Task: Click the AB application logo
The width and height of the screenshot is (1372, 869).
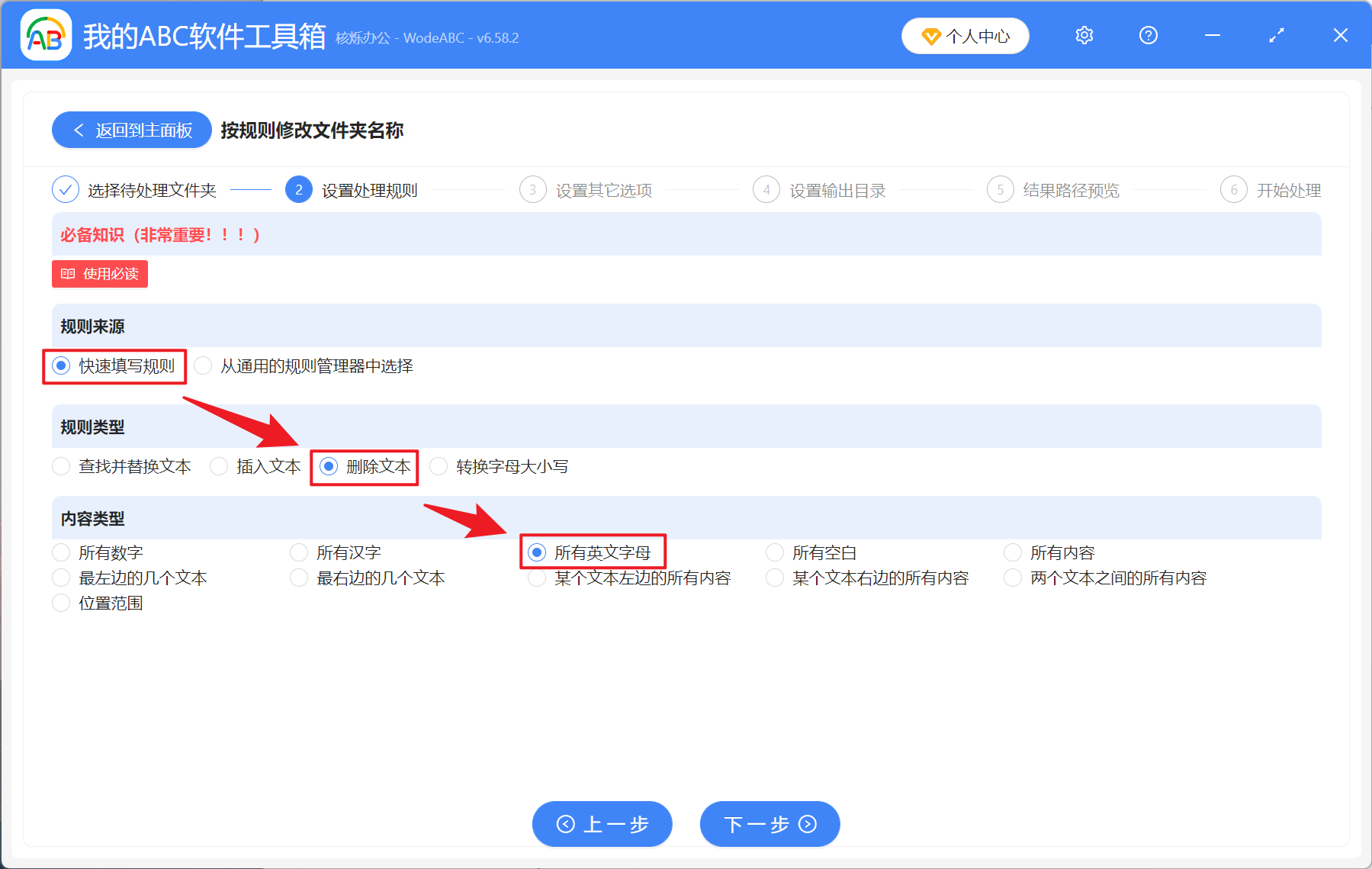Action: 45,35
